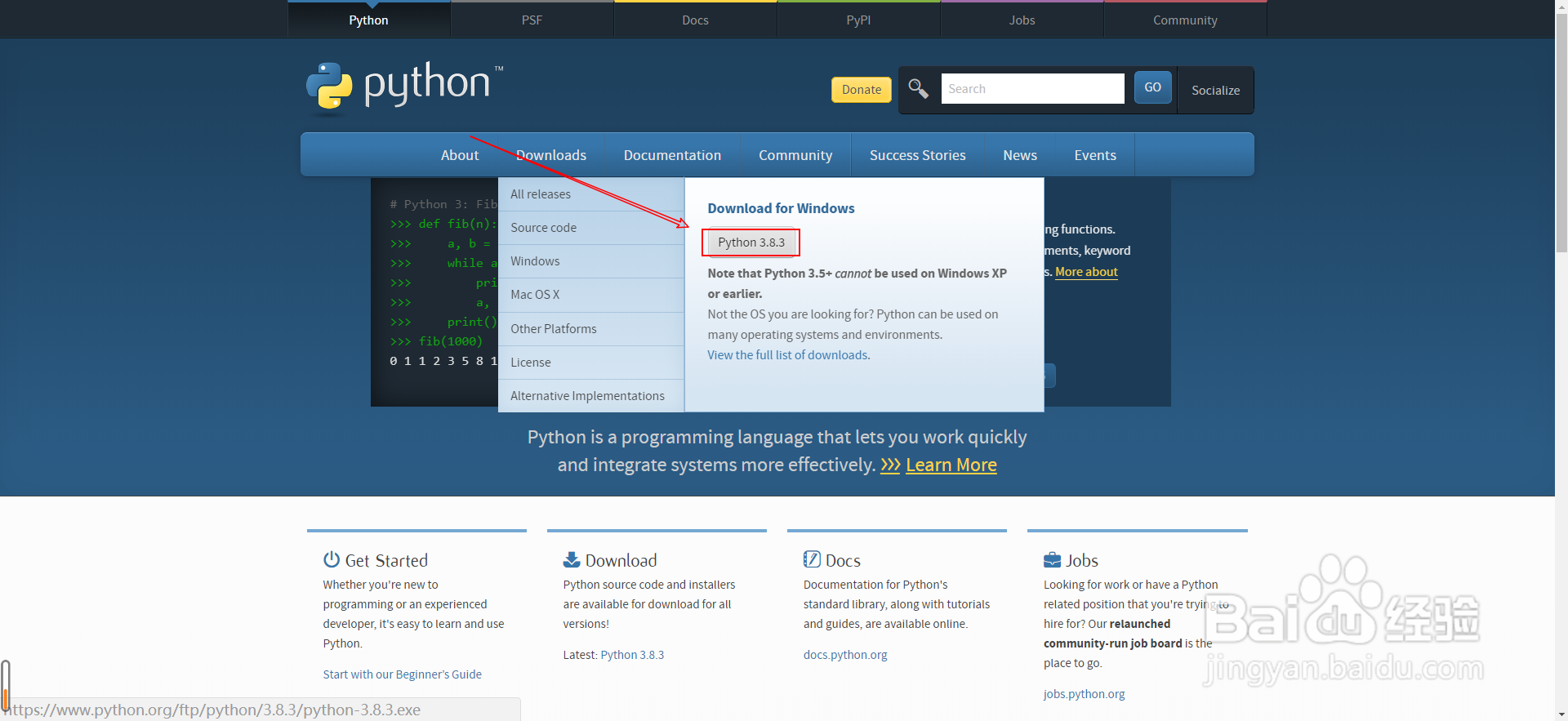The height and width of the screenshot is (721, 1568).
Task: Select License in Downloads submenu
Action: (591, 363)
